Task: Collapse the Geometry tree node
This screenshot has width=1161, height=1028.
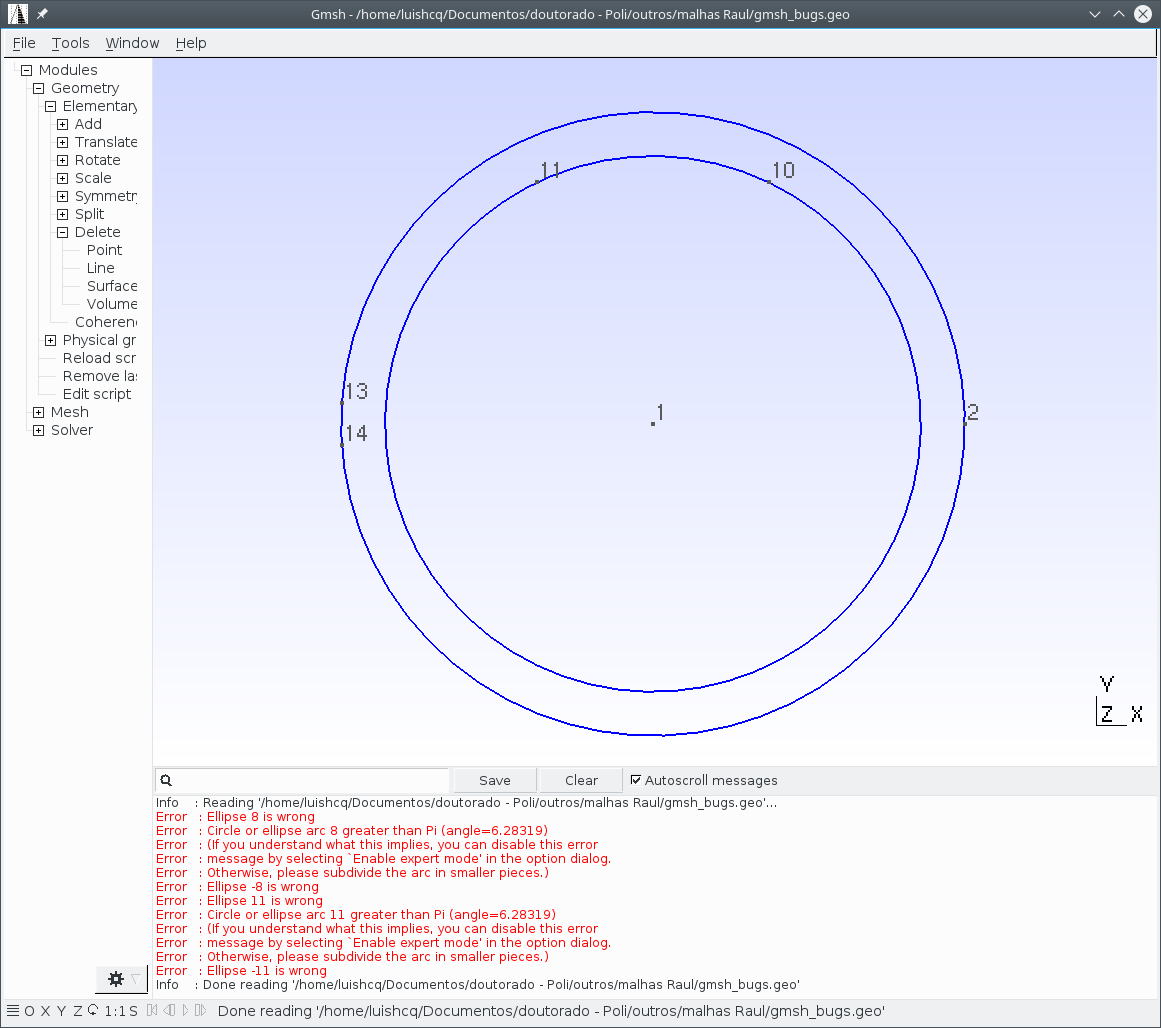Action: [39, 88]
